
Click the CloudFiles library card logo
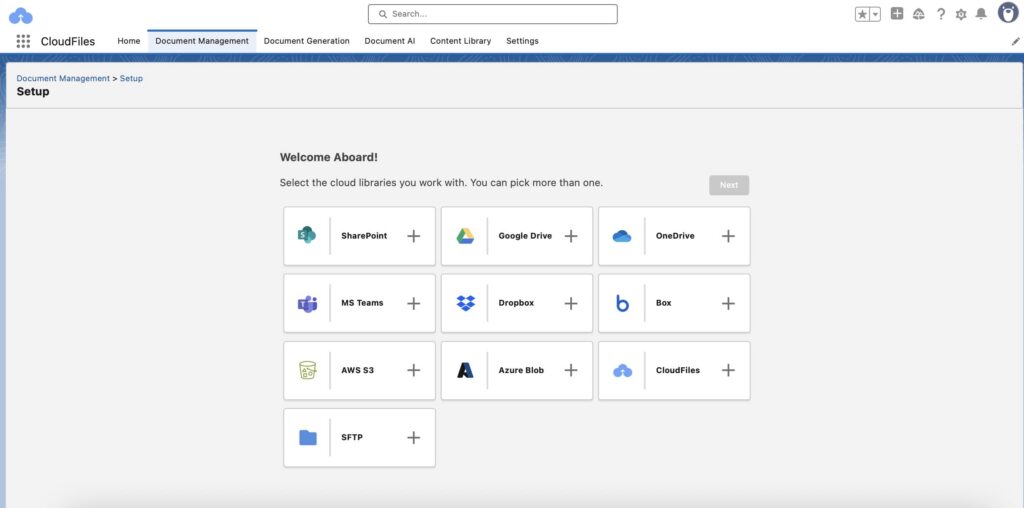tap(622, 371)
